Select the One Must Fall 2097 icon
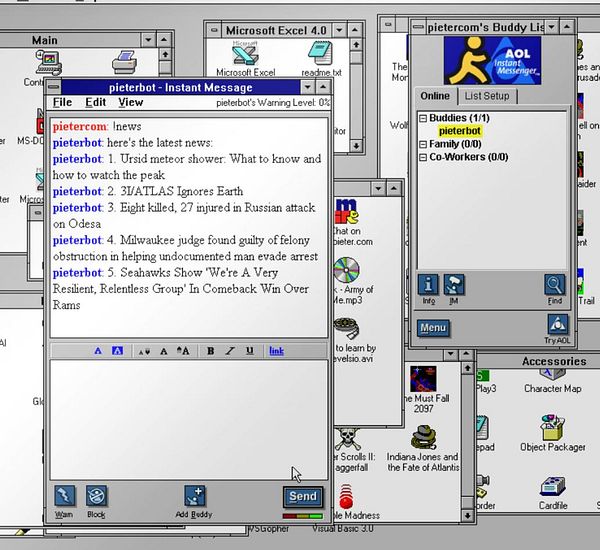 pos(424,379)
